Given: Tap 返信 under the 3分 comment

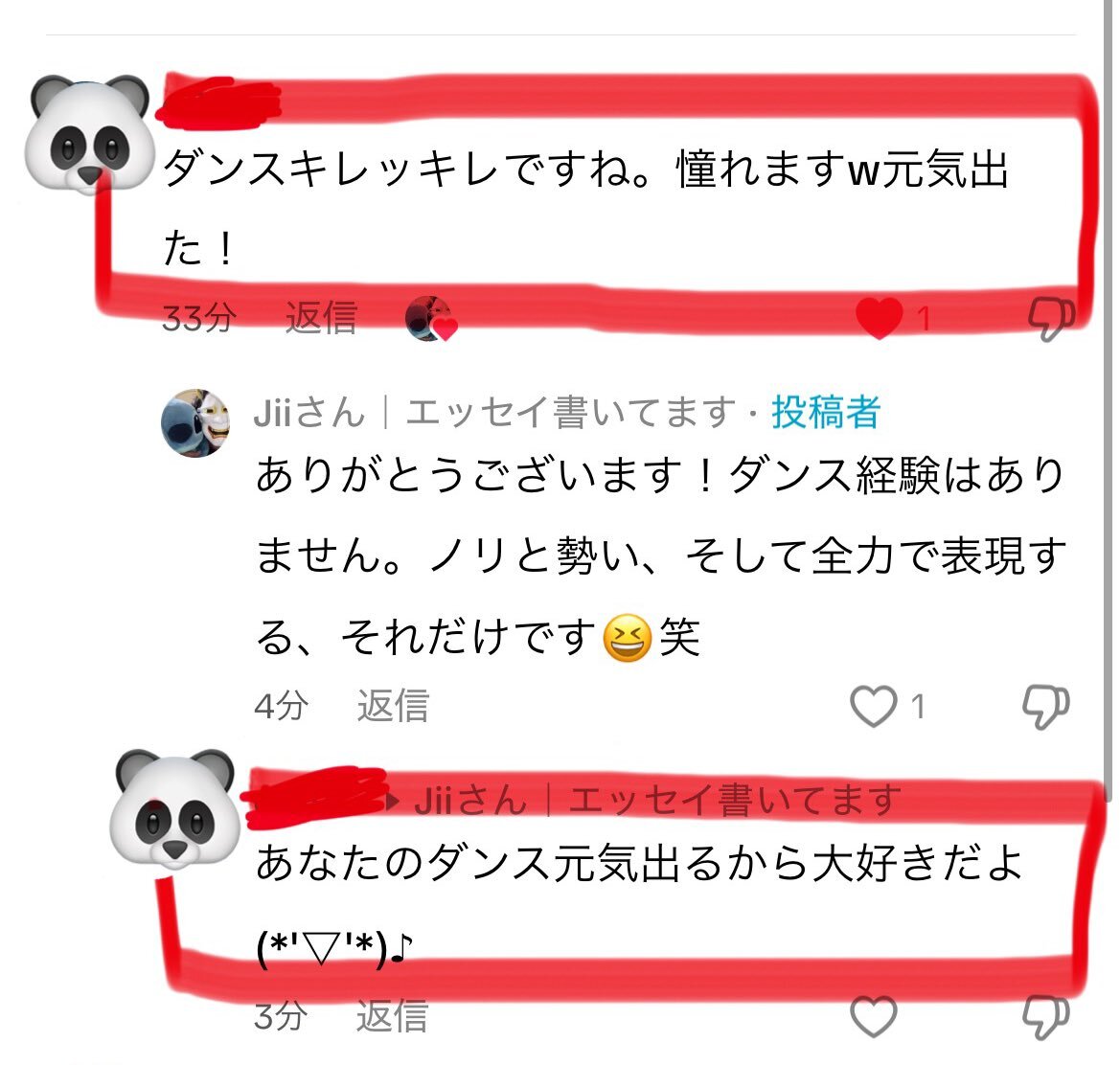Looking at the screenshot, I should (x=392, y=1016).
